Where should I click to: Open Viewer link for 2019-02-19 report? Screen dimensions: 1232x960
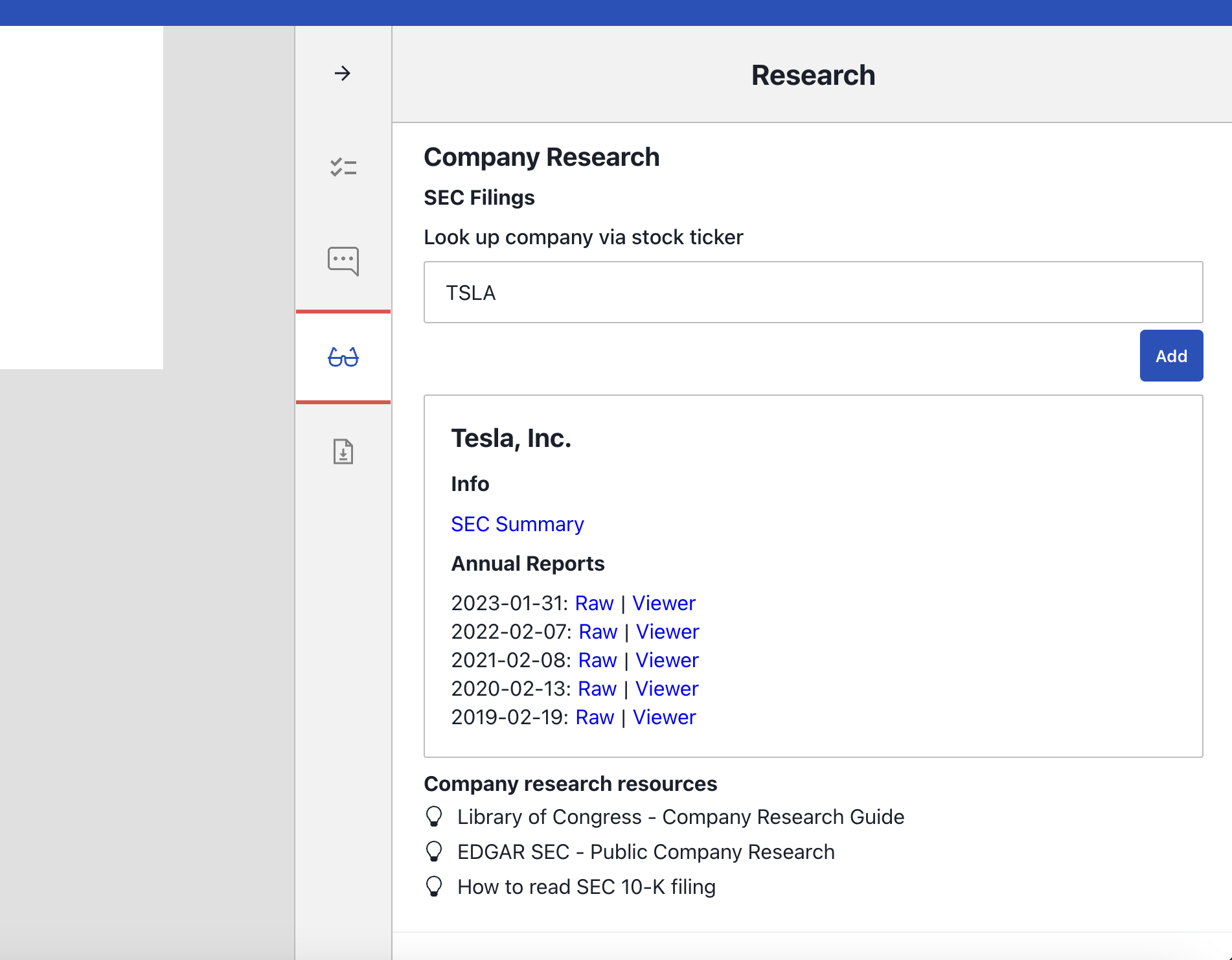click(664, 717)
